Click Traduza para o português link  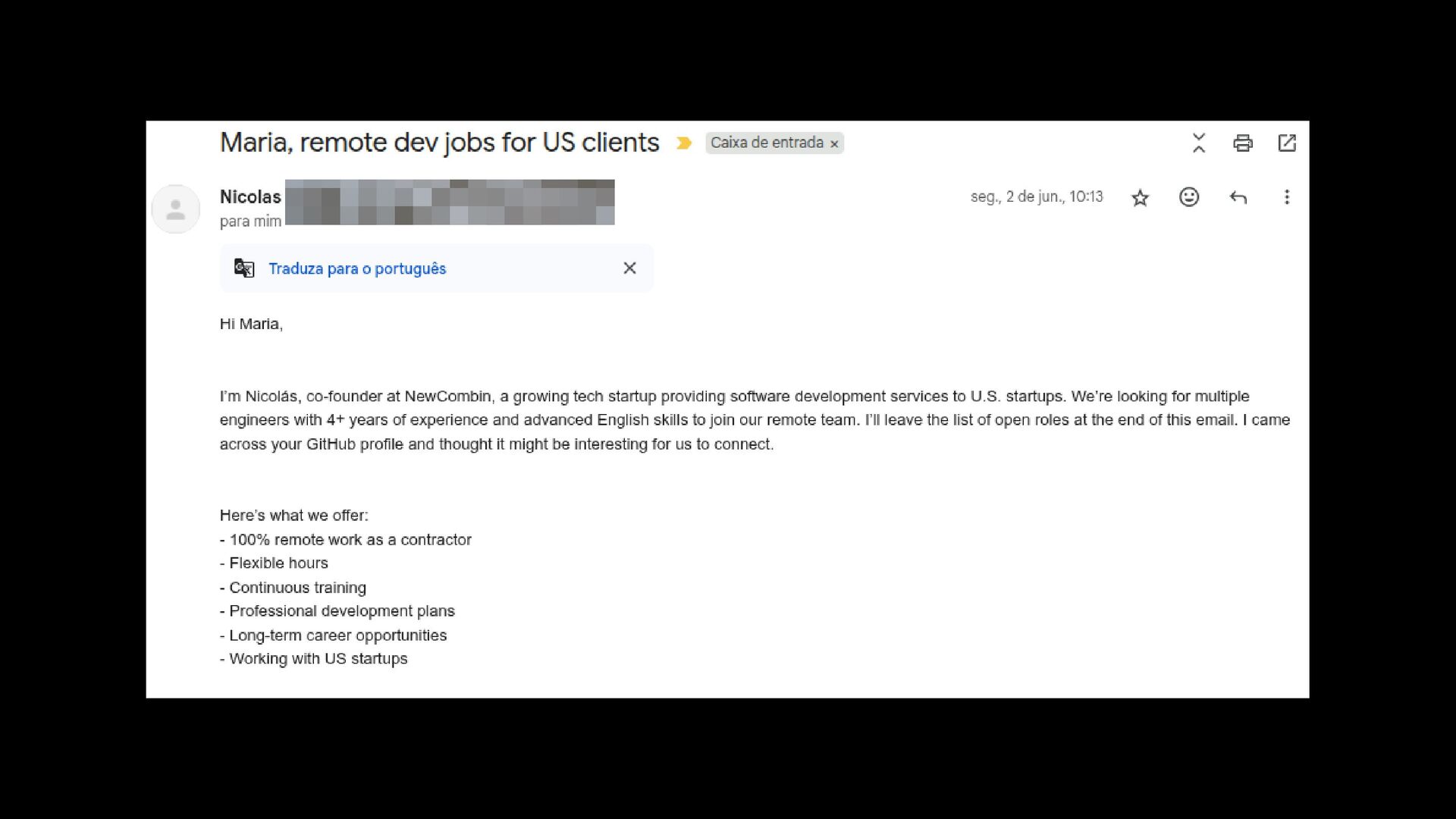357,268
